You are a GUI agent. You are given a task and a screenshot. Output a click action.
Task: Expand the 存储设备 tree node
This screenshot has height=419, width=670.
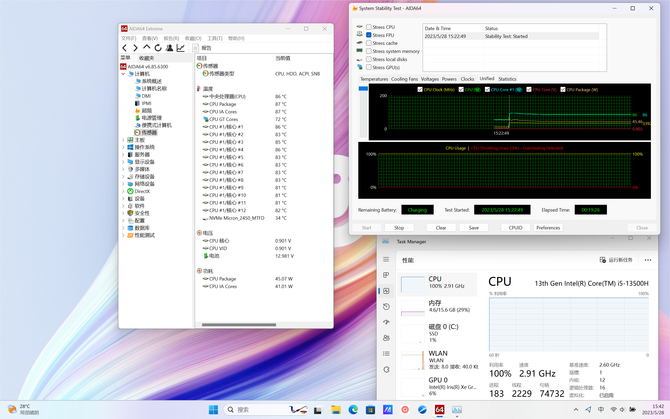click(x=123, y=176)
